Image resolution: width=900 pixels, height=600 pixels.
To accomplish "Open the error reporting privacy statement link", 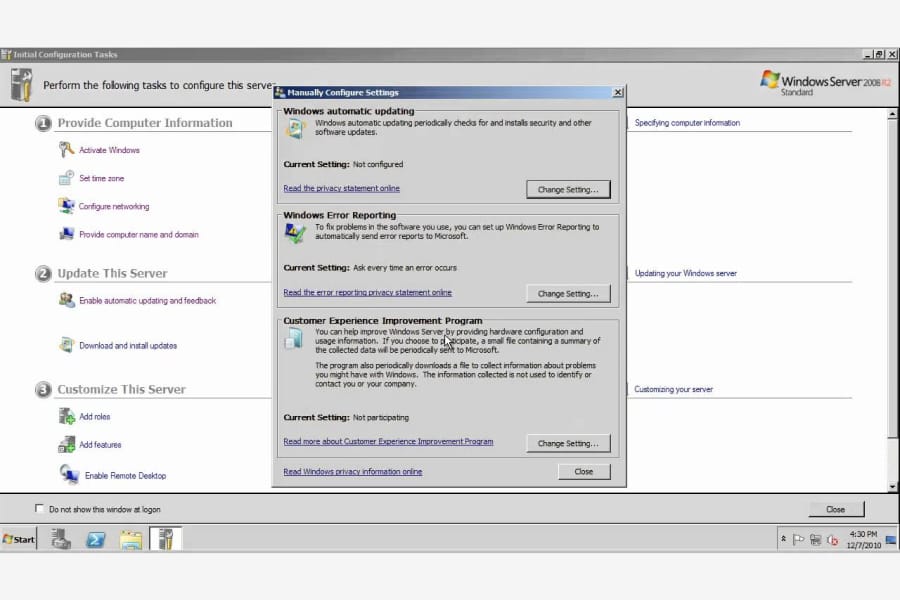I will point(367,292).
